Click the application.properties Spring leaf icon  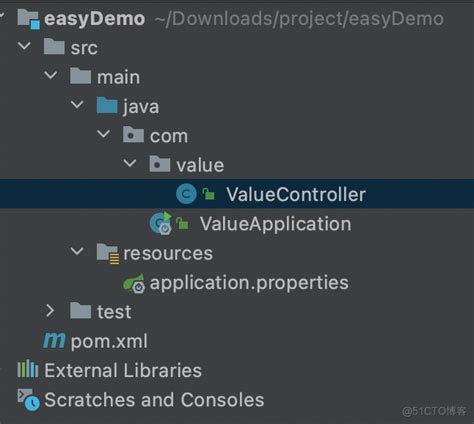(134, 283)
